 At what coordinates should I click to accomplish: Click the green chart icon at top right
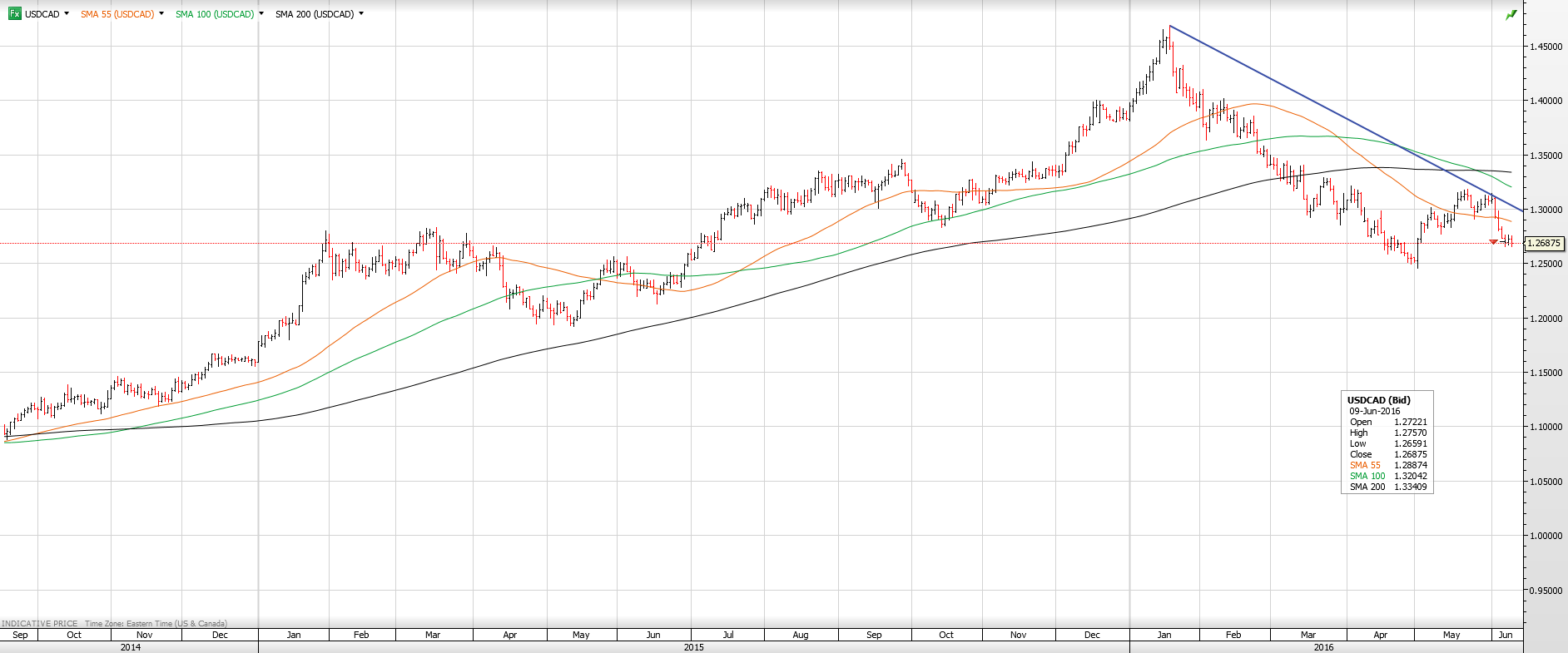(1511, 15)
